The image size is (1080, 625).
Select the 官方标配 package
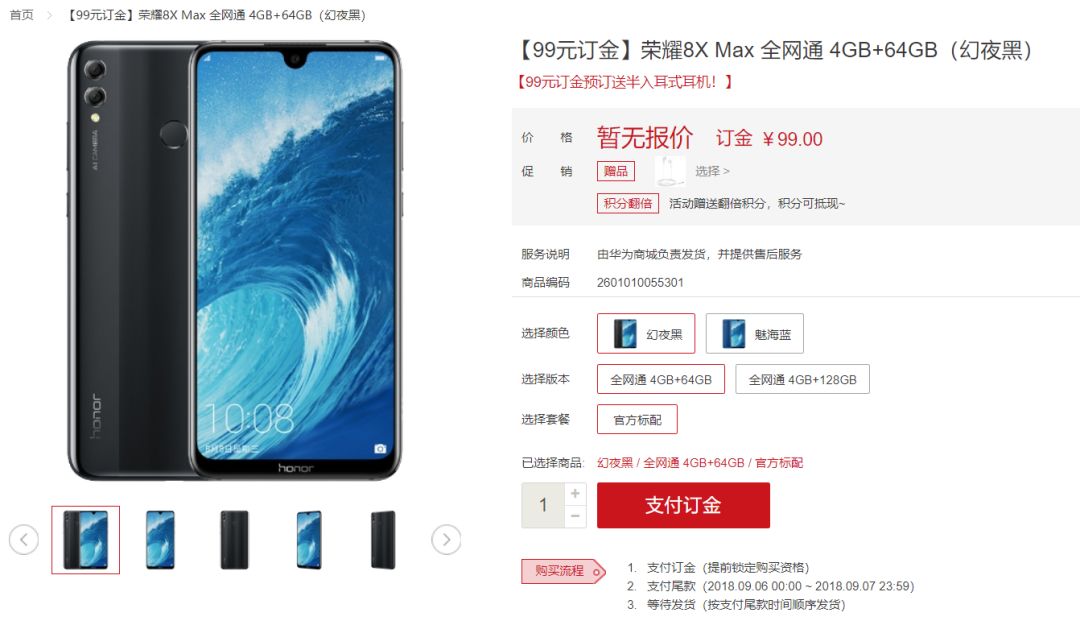(637, 419)
